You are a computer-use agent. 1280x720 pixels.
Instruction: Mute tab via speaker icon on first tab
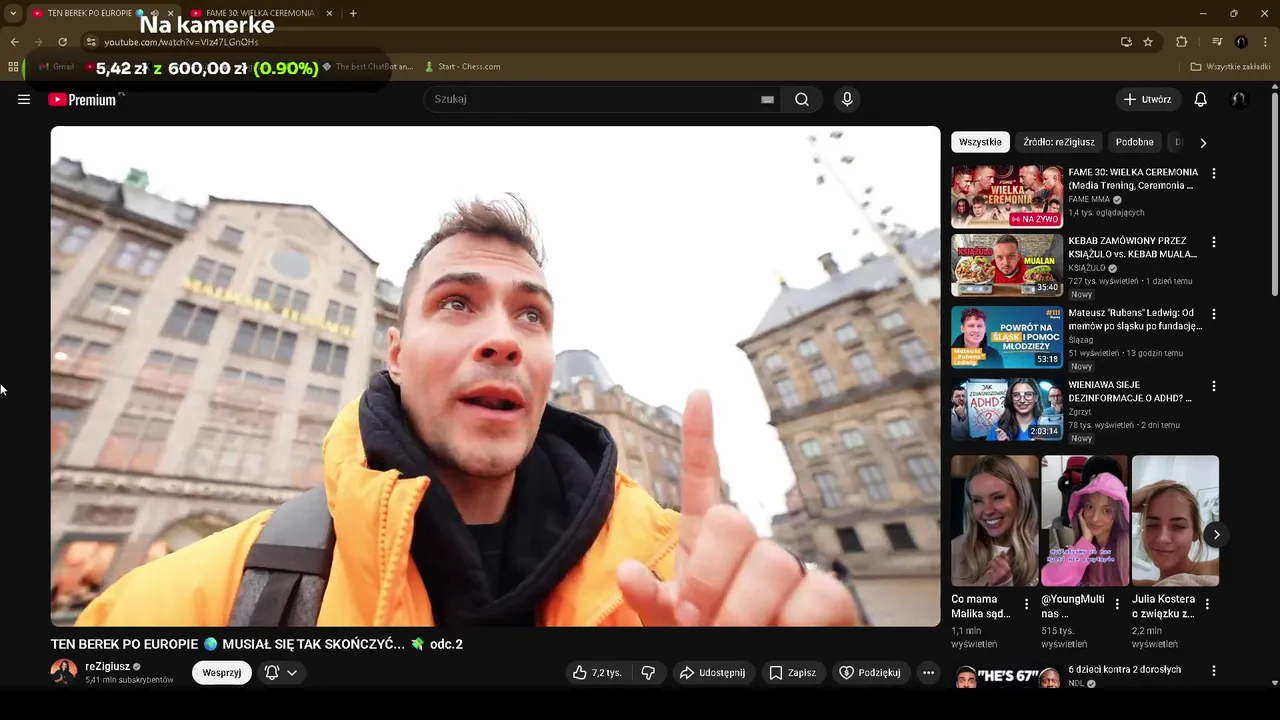coord(154,13)
